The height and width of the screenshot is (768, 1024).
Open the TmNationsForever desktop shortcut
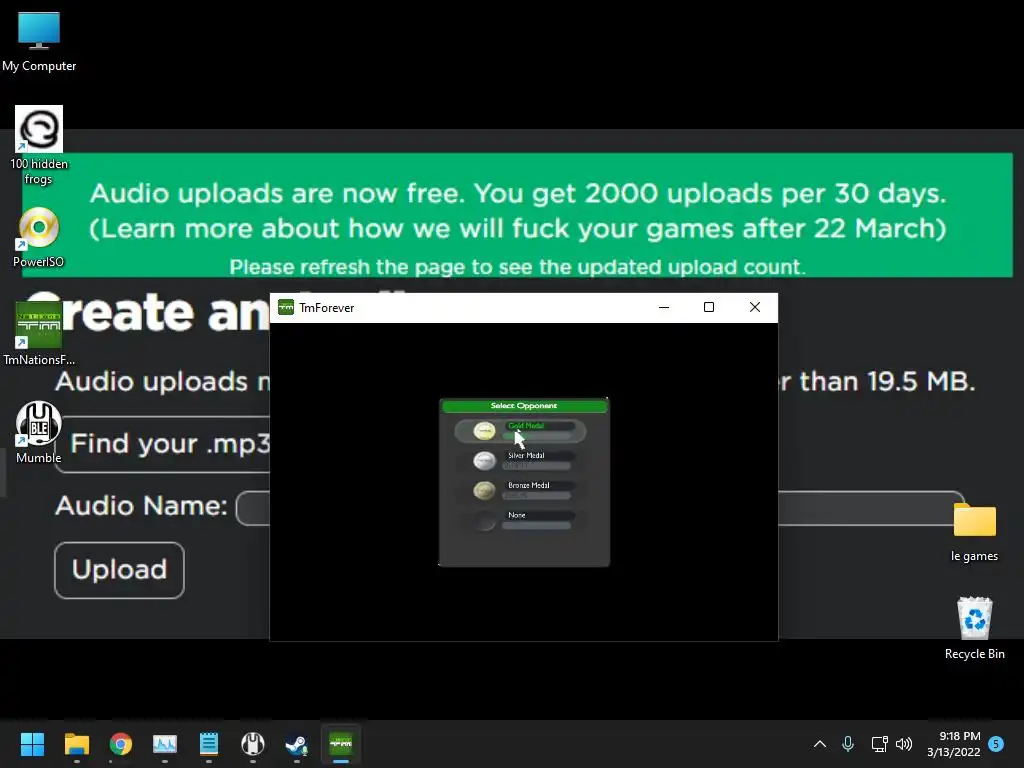pos(39,334)
